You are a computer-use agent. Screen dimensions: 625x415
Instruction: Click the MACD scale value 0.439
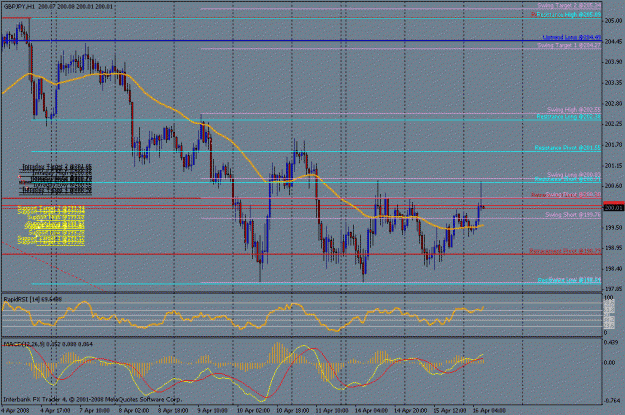(x=611, y=342)
